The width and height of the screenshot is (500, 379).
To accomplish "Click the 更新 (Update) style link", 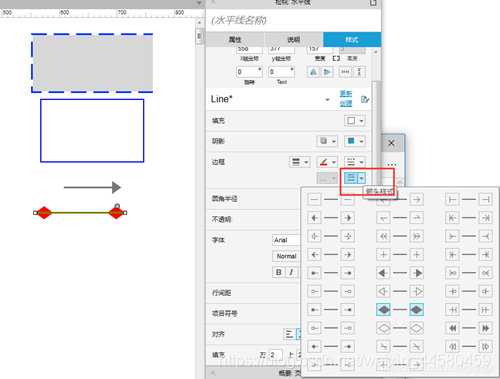I will pyautogui.click(x=346, y=94).
